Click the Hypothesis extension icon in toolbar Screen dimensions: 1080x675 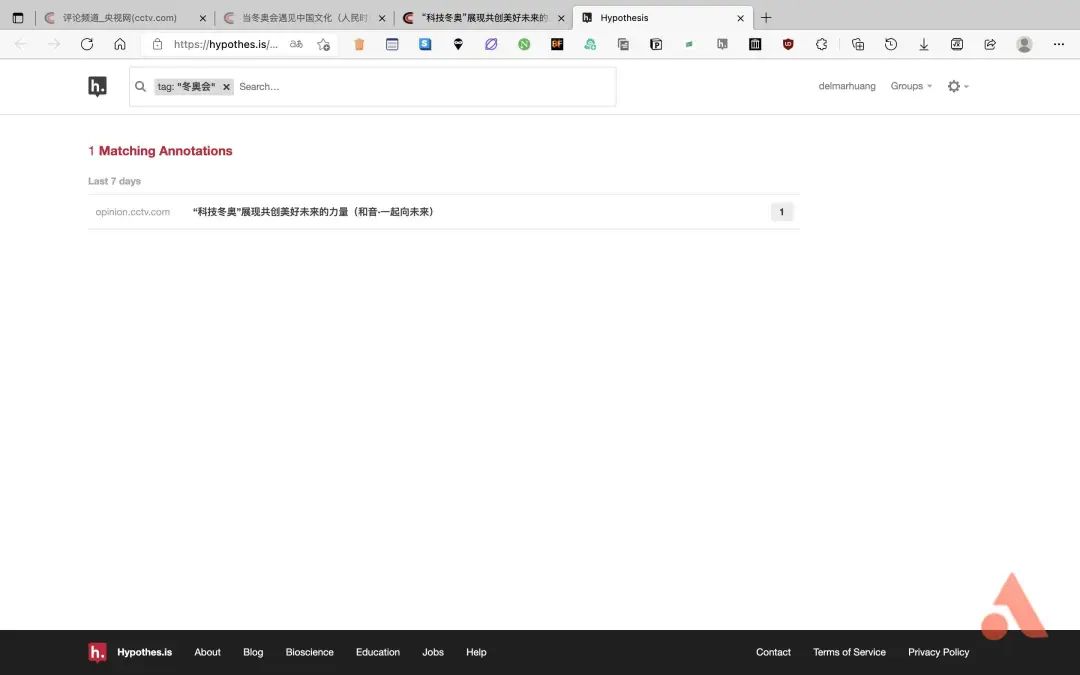pos(722,44)
